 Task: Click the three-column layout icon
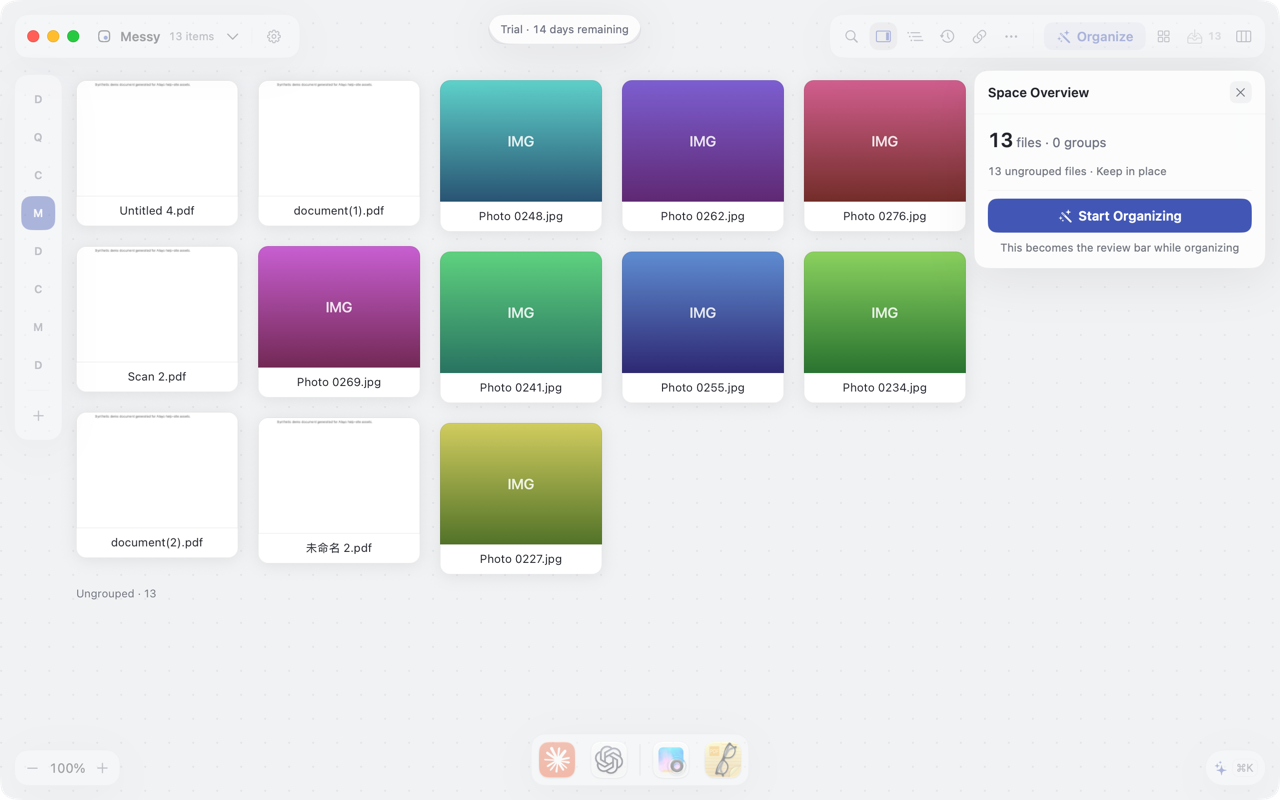point(1243,37)
